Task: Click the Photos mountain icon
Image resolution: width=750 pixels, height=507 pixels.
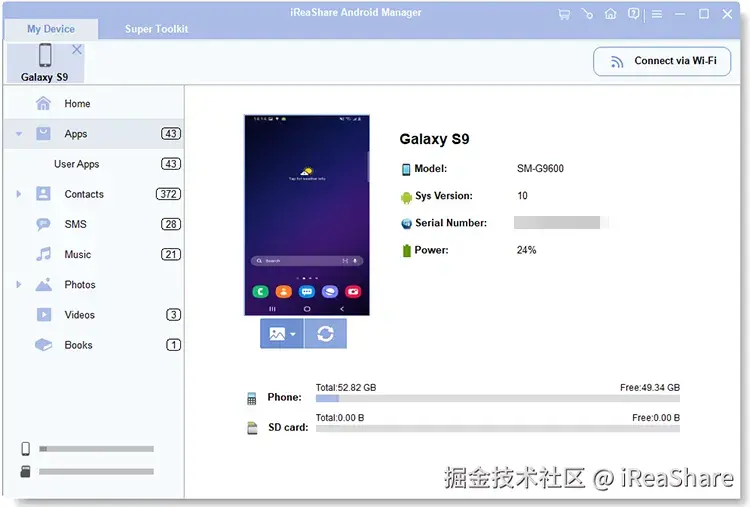Action: coord(44,285)
